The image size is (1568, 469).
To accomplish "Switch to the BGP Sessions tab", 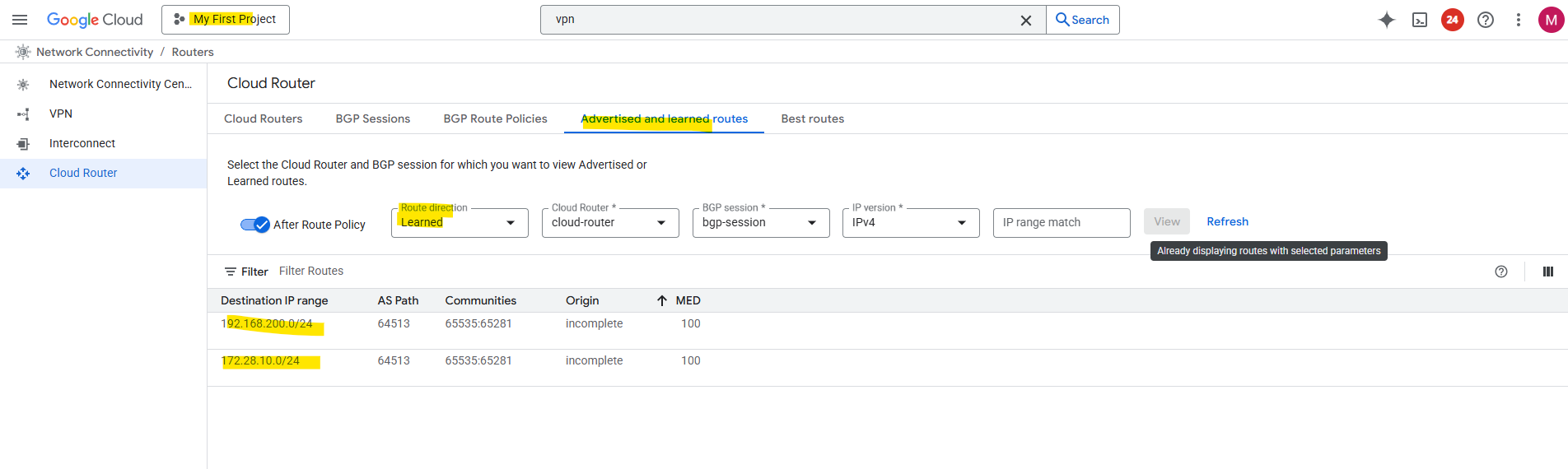I will 372,118.
